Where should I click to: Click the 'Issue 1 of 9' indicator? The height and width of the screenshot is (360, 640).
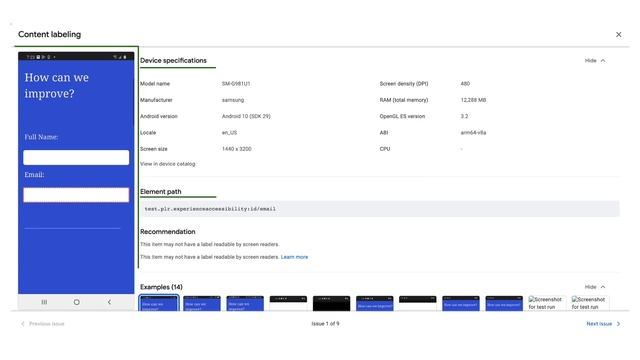point(325,324)
